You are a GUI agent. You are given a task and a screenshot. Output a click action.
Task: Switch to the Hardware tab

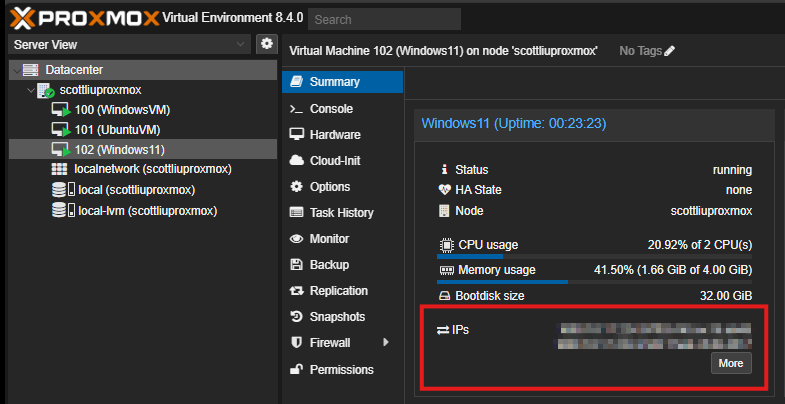(x=342, y=135)
